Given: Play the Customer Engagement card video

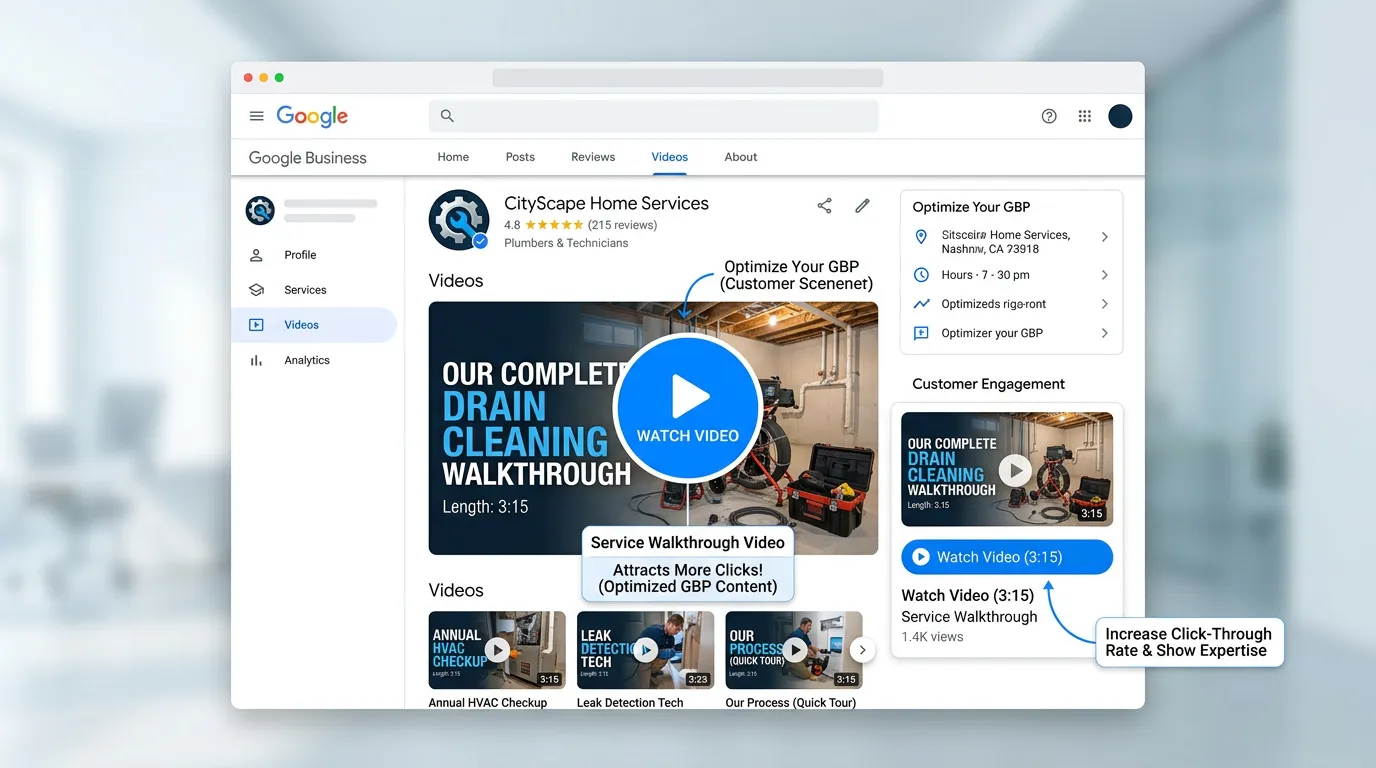Looking at the screenshot, I should coord(1015,470).
